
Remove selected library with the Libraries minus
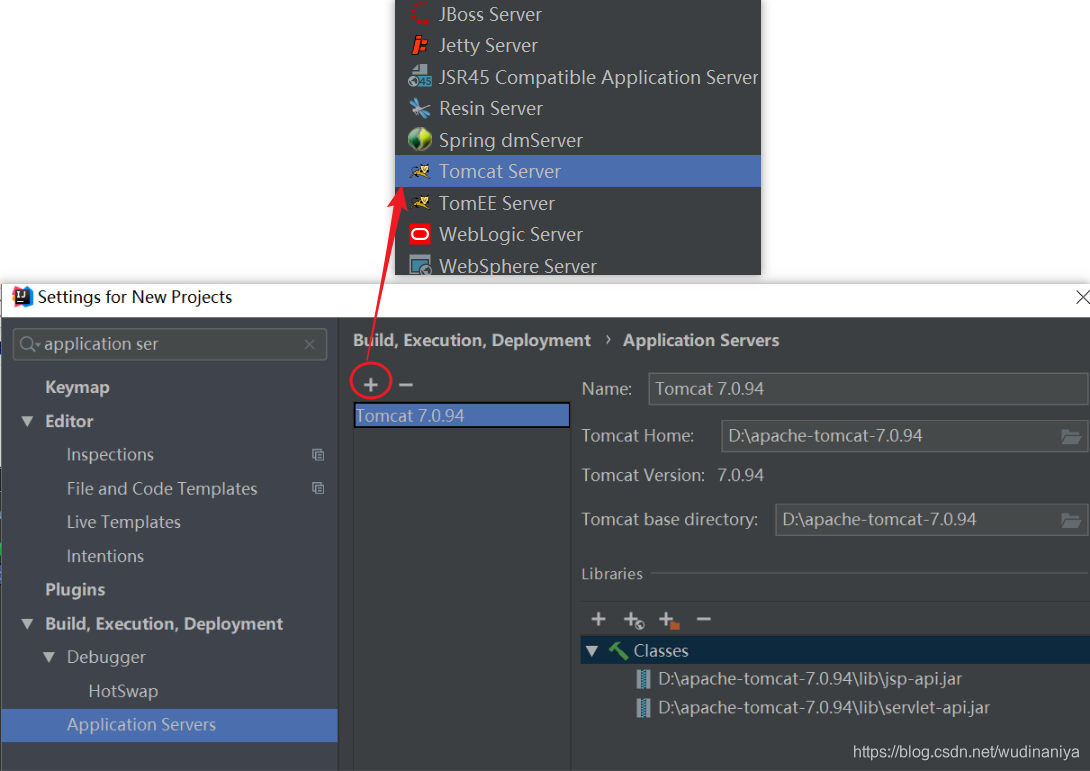tap(703, 619)
